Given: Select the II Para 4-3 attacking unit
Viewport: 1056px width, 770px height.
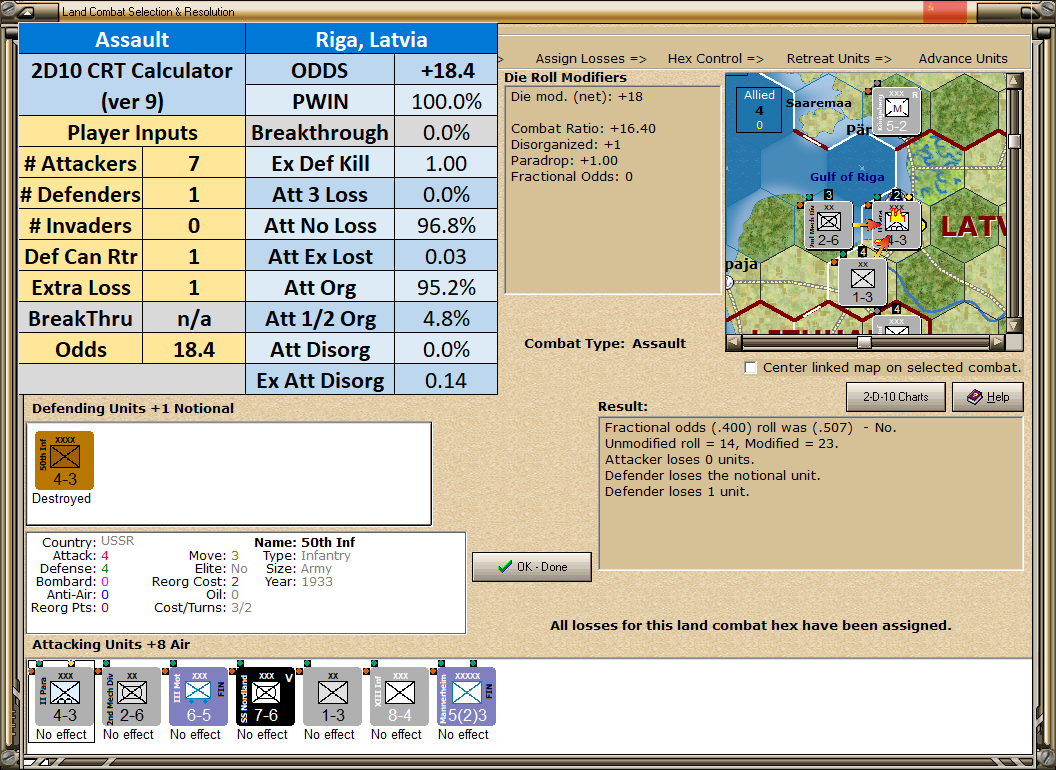Looking at the screenshot, I should [x=65, y=697].
